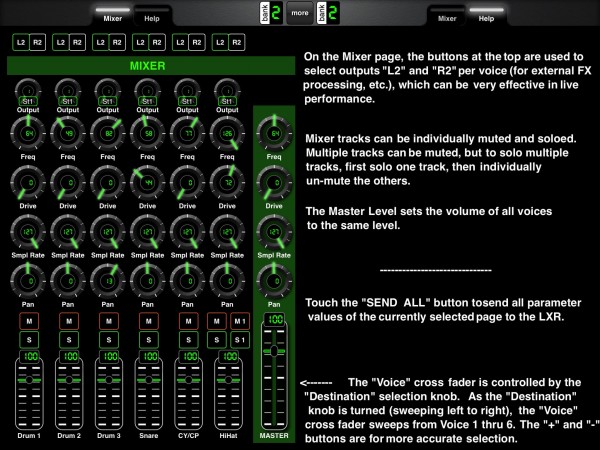Click the Drum 1 St1 output selector
This screenshot has width=600, height=450.
click(x=28, y=101)
